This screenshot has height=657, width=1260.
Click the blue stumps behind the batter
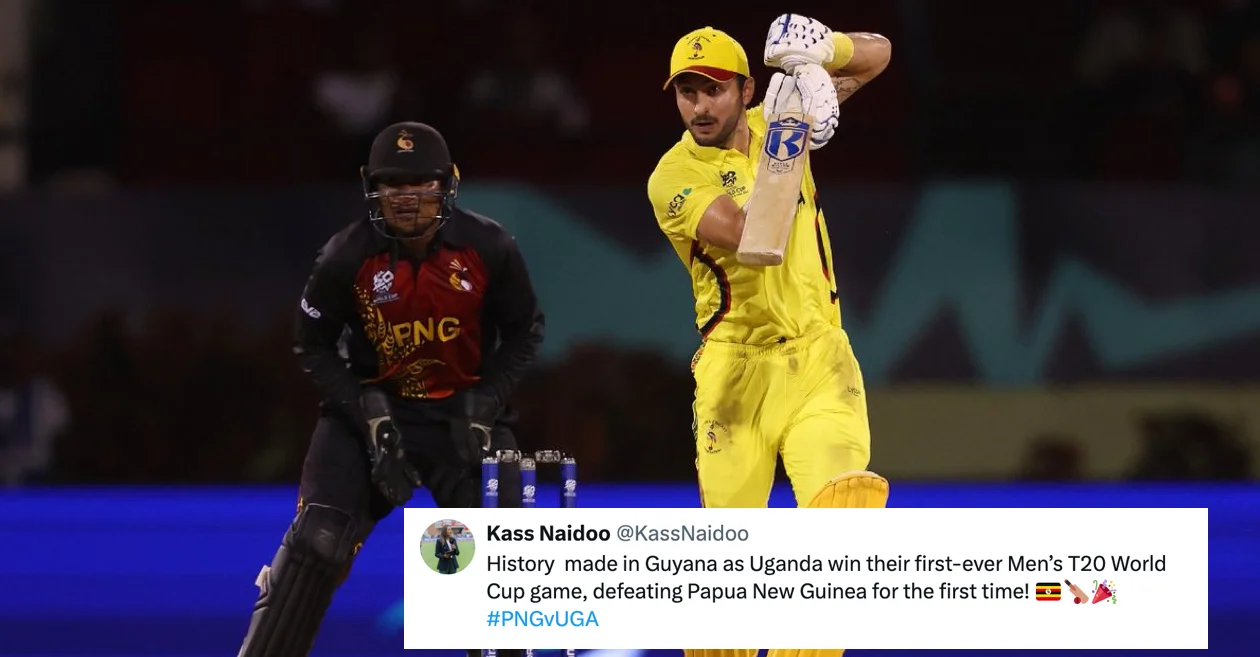529,478
